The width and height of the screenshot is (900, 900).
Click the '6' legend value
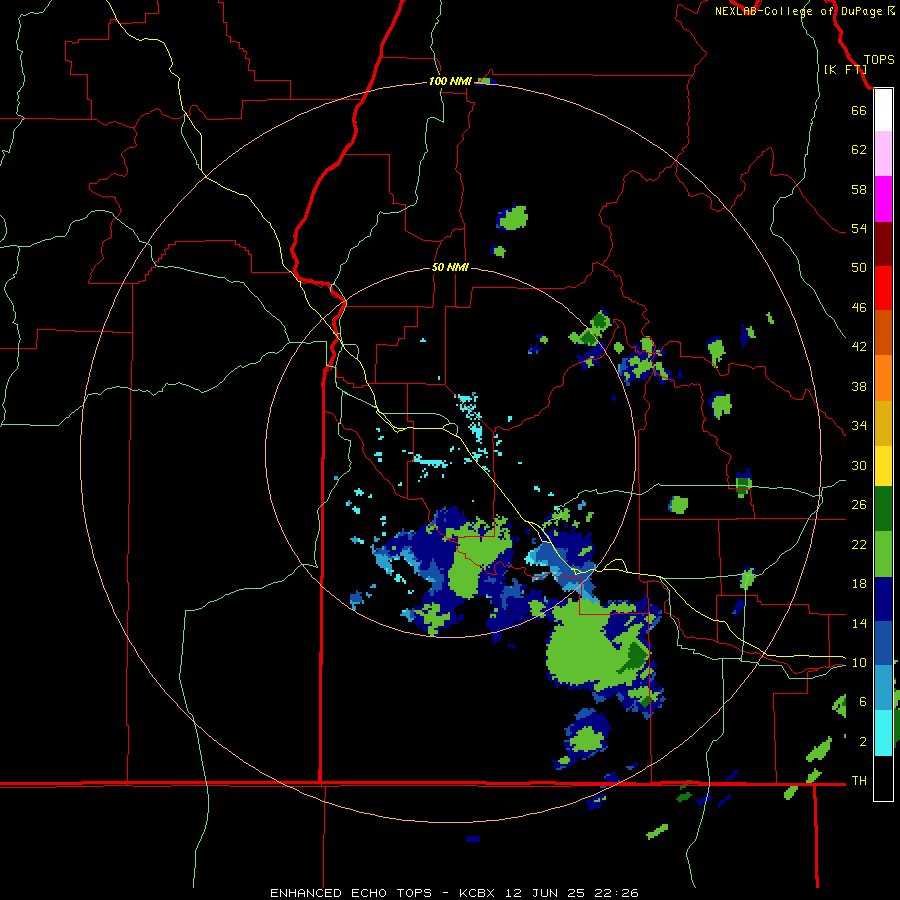coord(863,702)
